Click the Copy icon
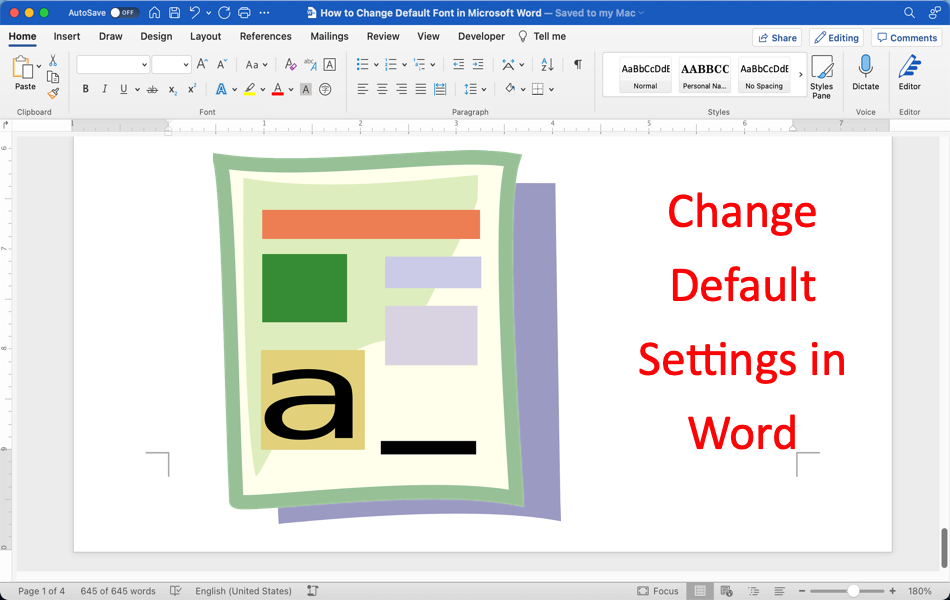The image size is (950, 600). click(x=53, y=77)
